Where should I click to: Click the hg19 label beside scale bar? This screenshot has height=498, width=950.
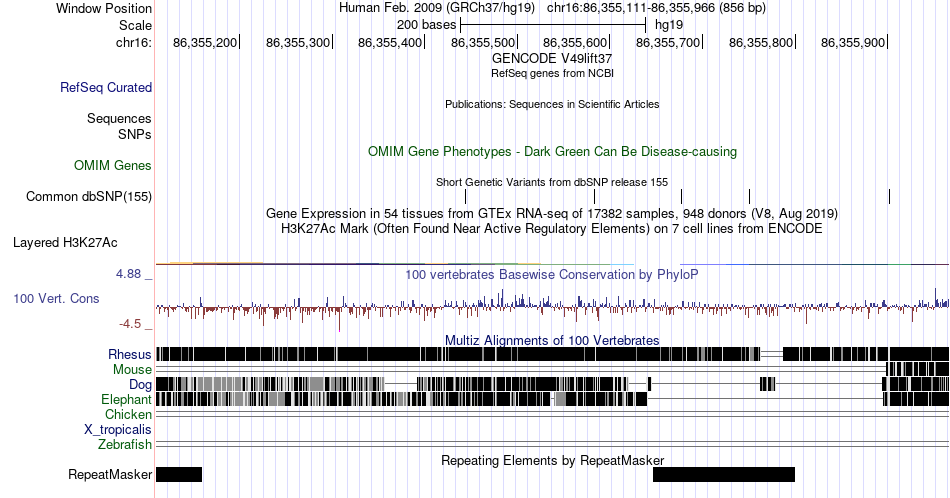669,25
